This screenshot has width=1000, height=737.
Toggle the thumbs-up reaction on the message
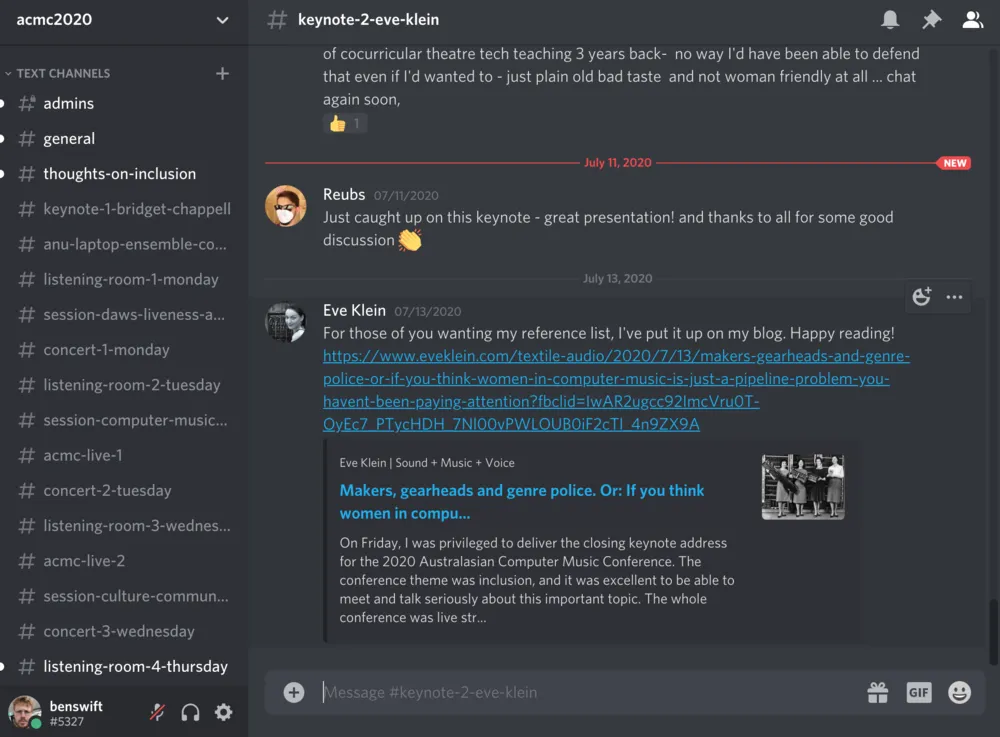tap(345, 122)
